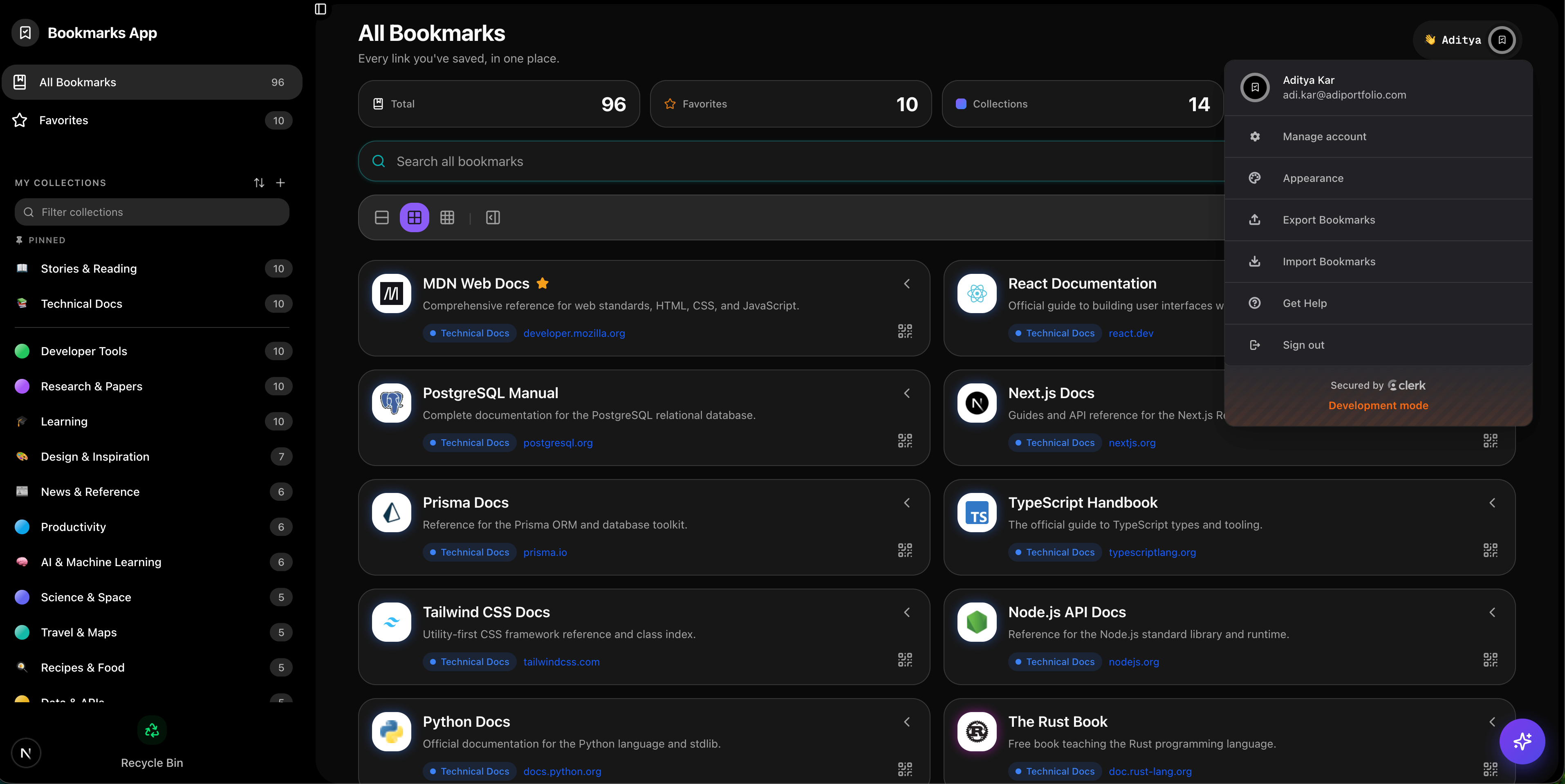This screenshot has width=1565, height=784.
Task: Add a new collection with plus icon
Action: pos(281,183)
